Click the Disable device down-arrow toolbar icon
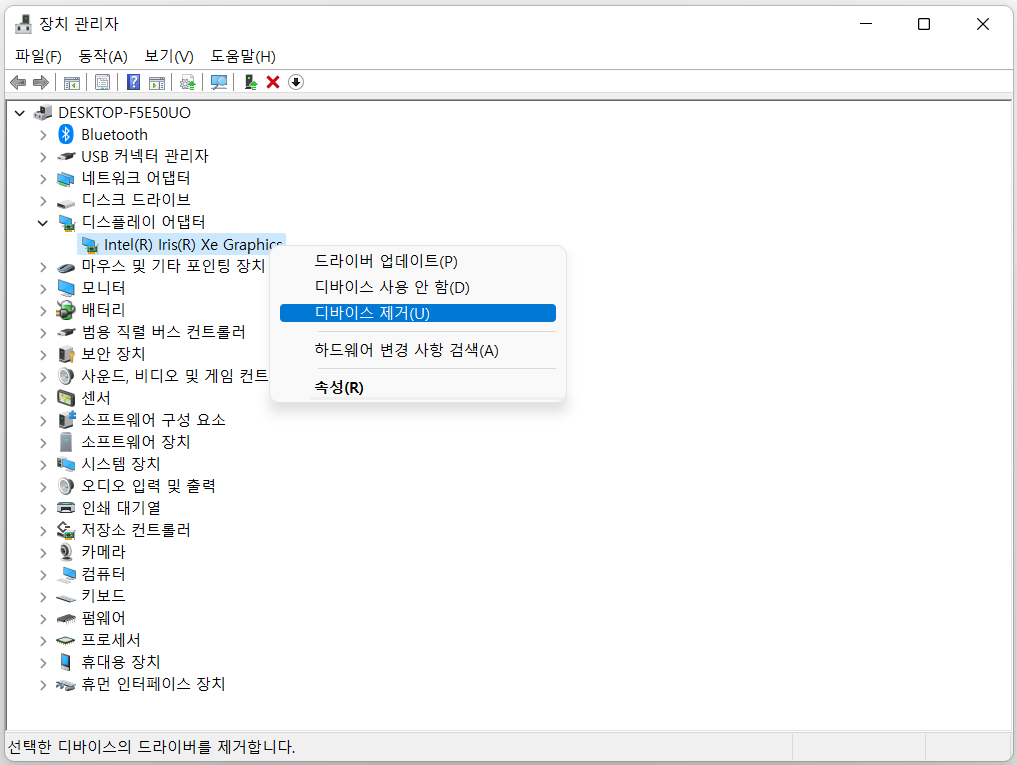Viewport: 1017px width, 765px height. pyautogui.click(x=295, y=82)
